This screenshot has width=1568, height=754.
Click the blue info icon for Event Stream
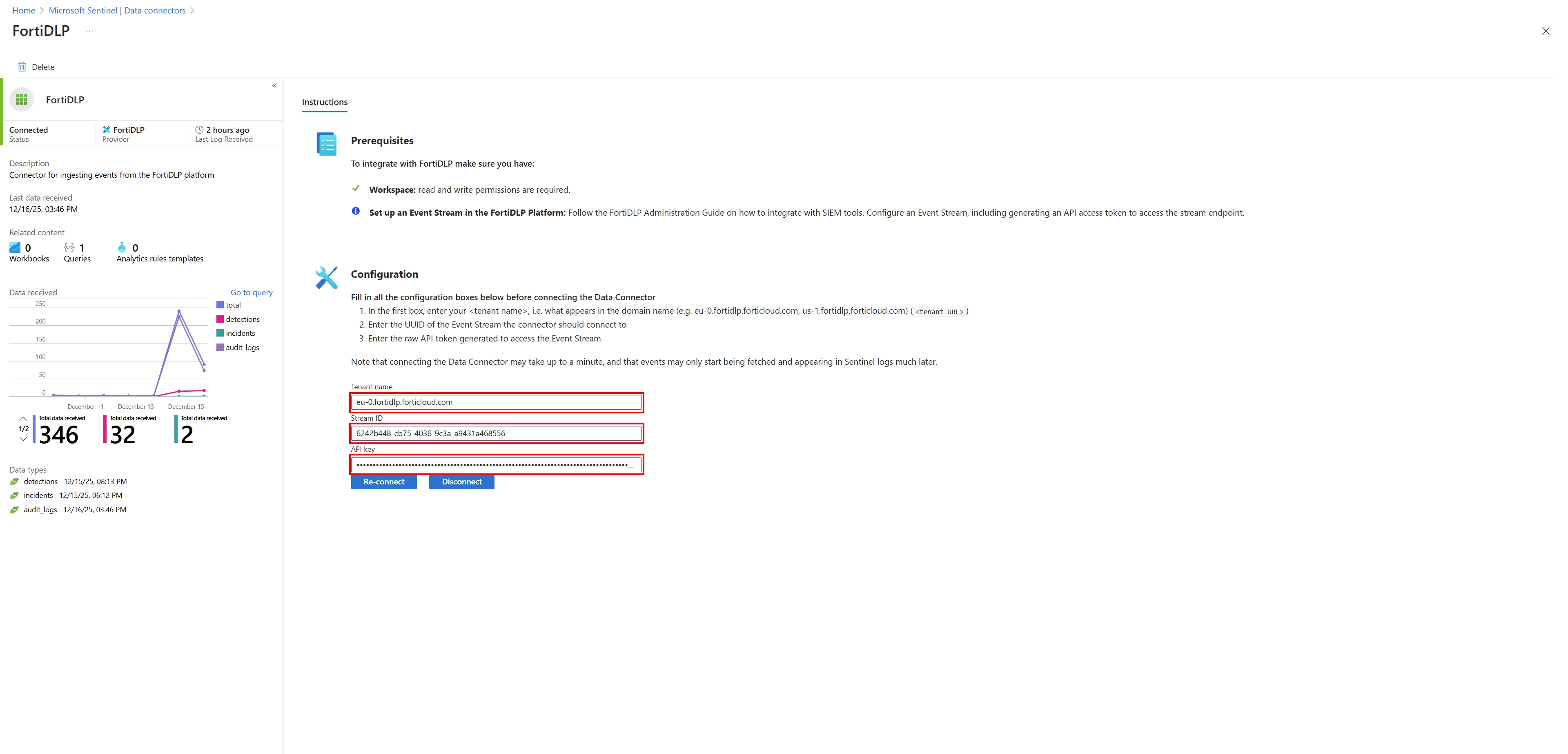point(356,211)
